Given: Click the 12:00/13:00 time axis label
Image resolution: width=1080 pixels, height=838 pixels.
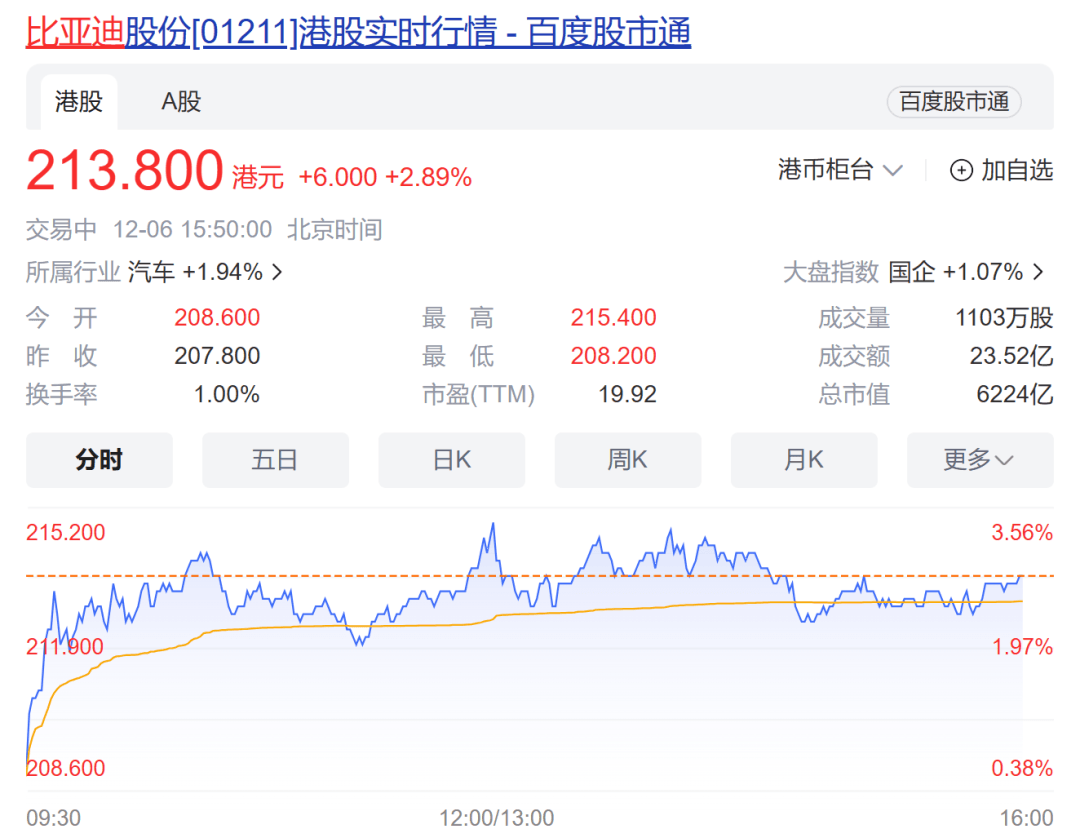Looking at the screenshot, I should [x=497, y=818].
